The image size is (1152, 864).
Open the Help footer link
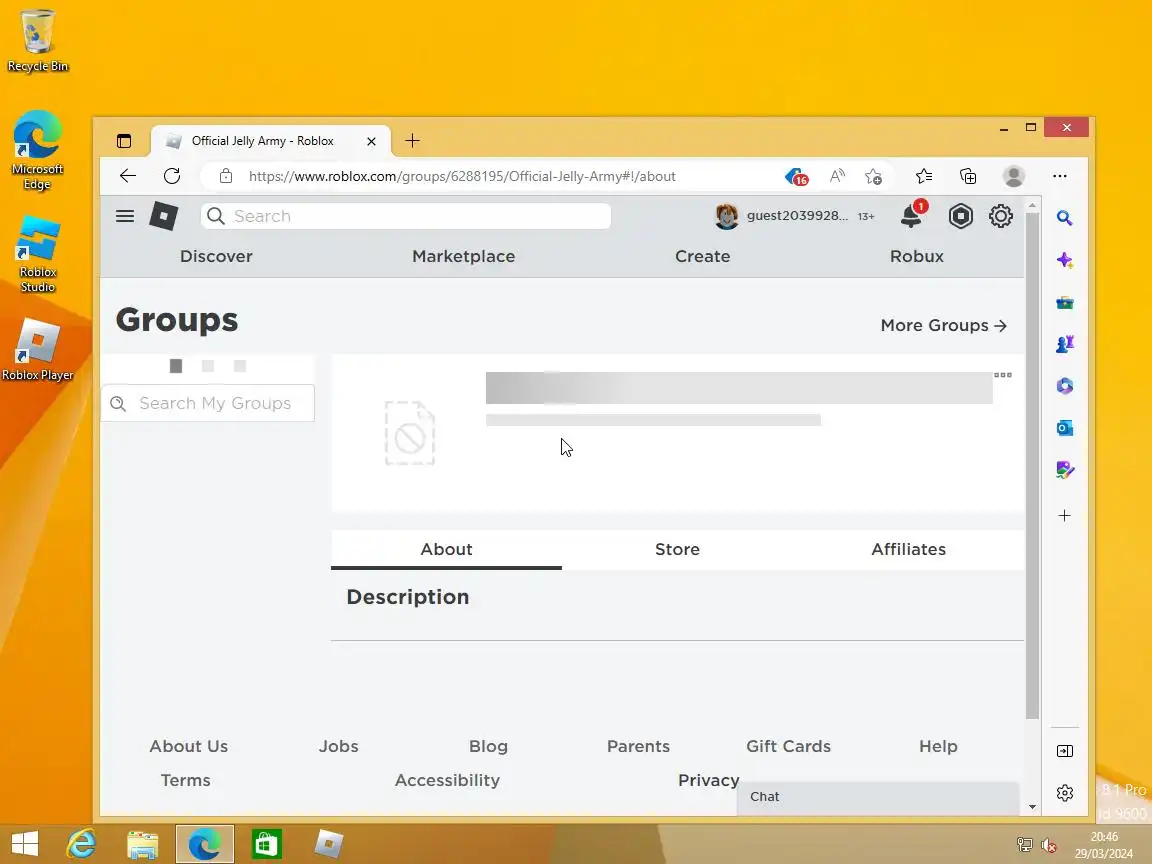pos(938,746)
